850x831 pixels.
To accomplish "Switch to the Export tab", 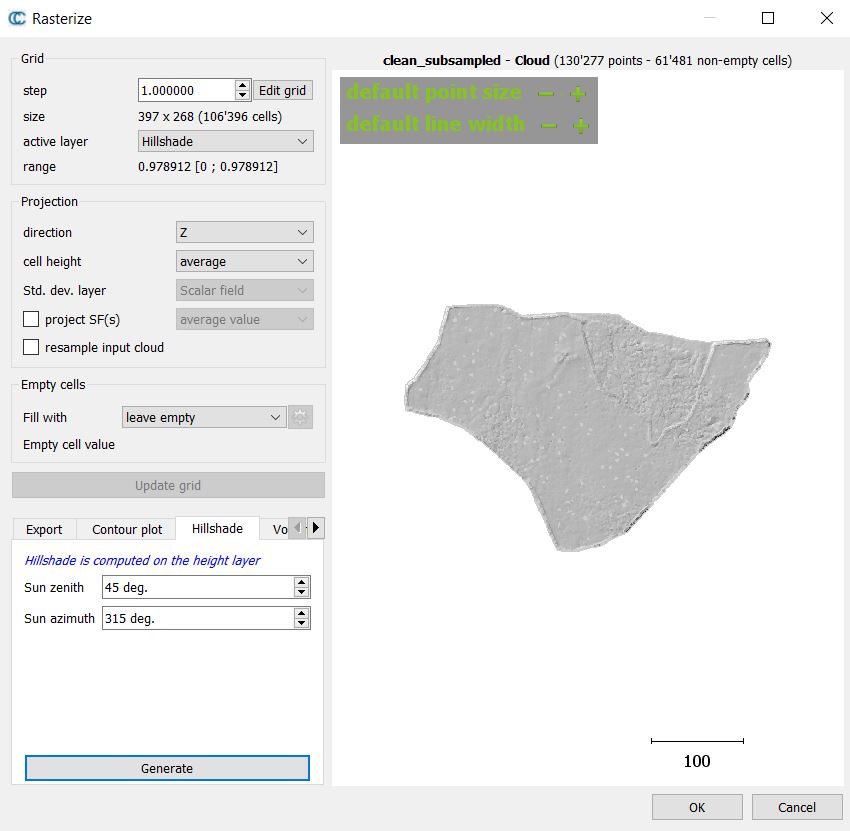I will (x=44, y=529).
